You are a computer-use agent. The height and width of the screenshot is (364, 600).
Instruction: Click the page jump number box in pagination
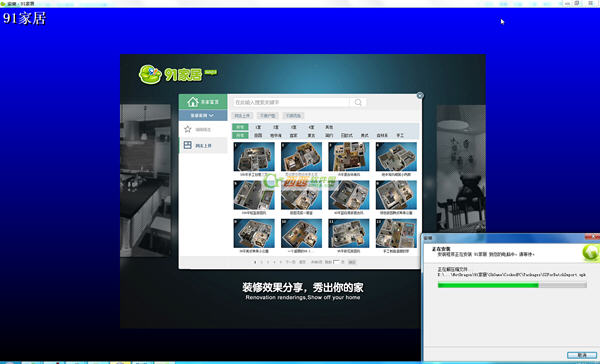click(x=336, y=262)
